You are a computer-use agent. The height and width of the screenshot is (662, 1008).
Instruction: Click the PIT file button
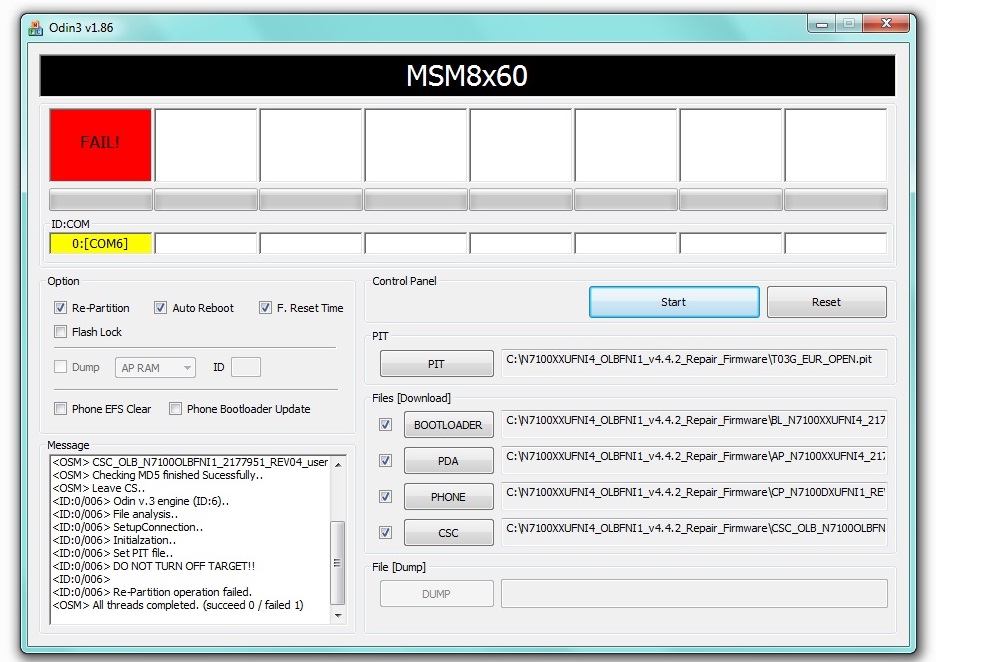pos(436,364)
